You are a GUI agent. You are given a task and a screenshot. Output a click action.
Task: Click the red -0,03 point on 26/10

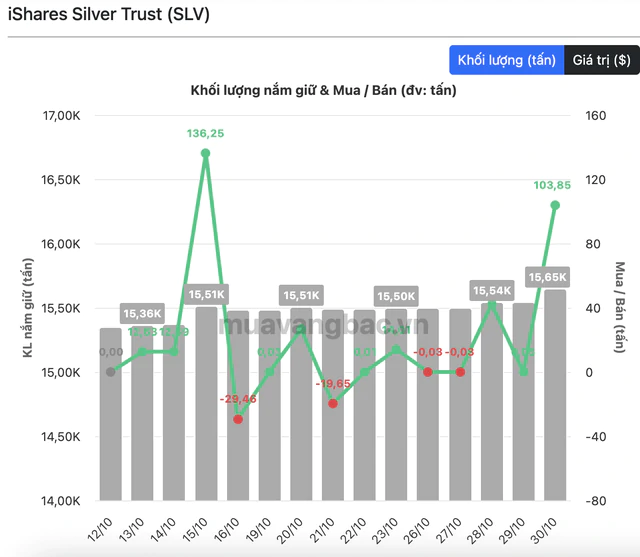pyautogui.click(x=428, y=372)
